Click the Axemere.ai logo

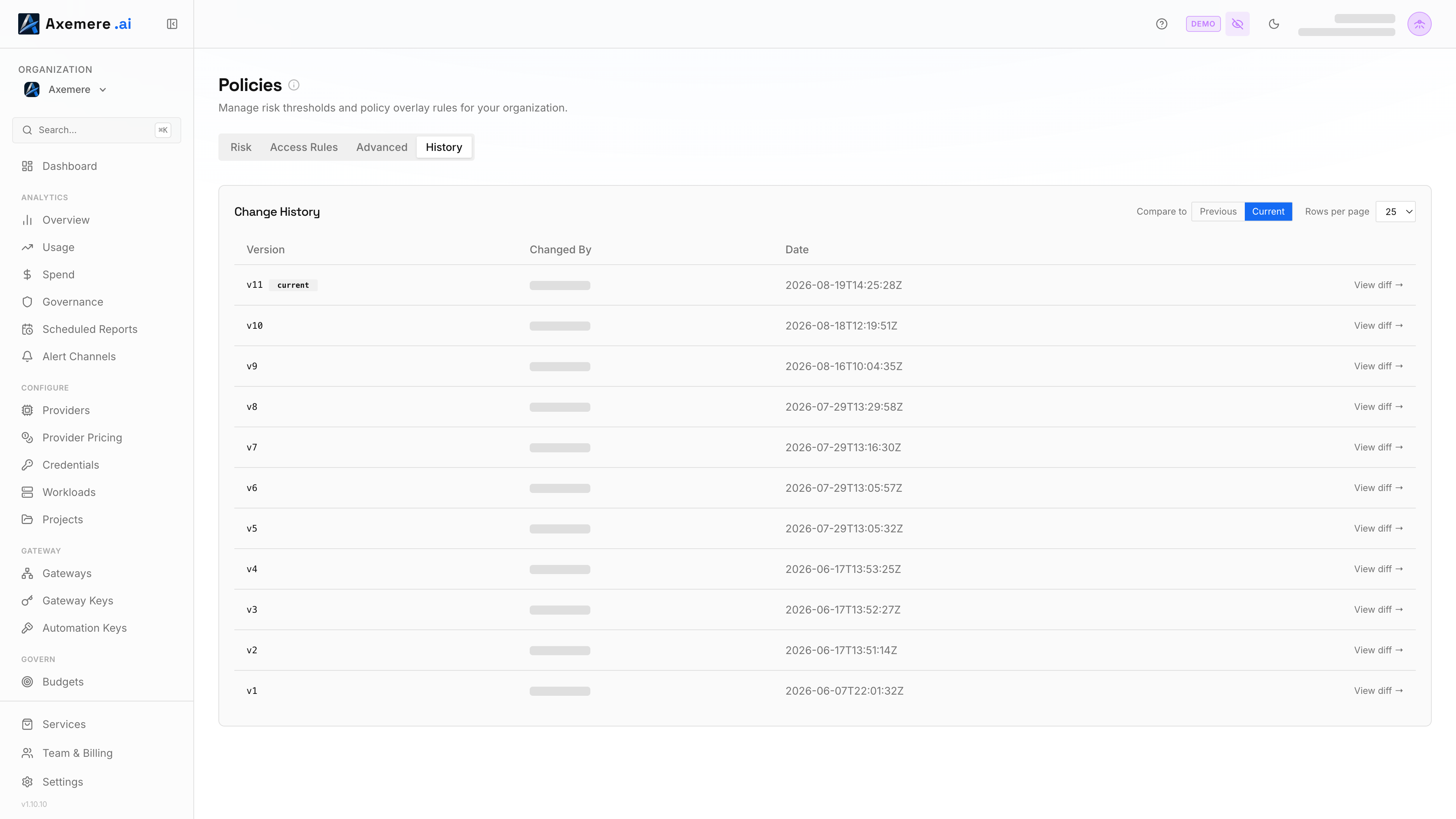pyautogui.click(x=75, y=24)
